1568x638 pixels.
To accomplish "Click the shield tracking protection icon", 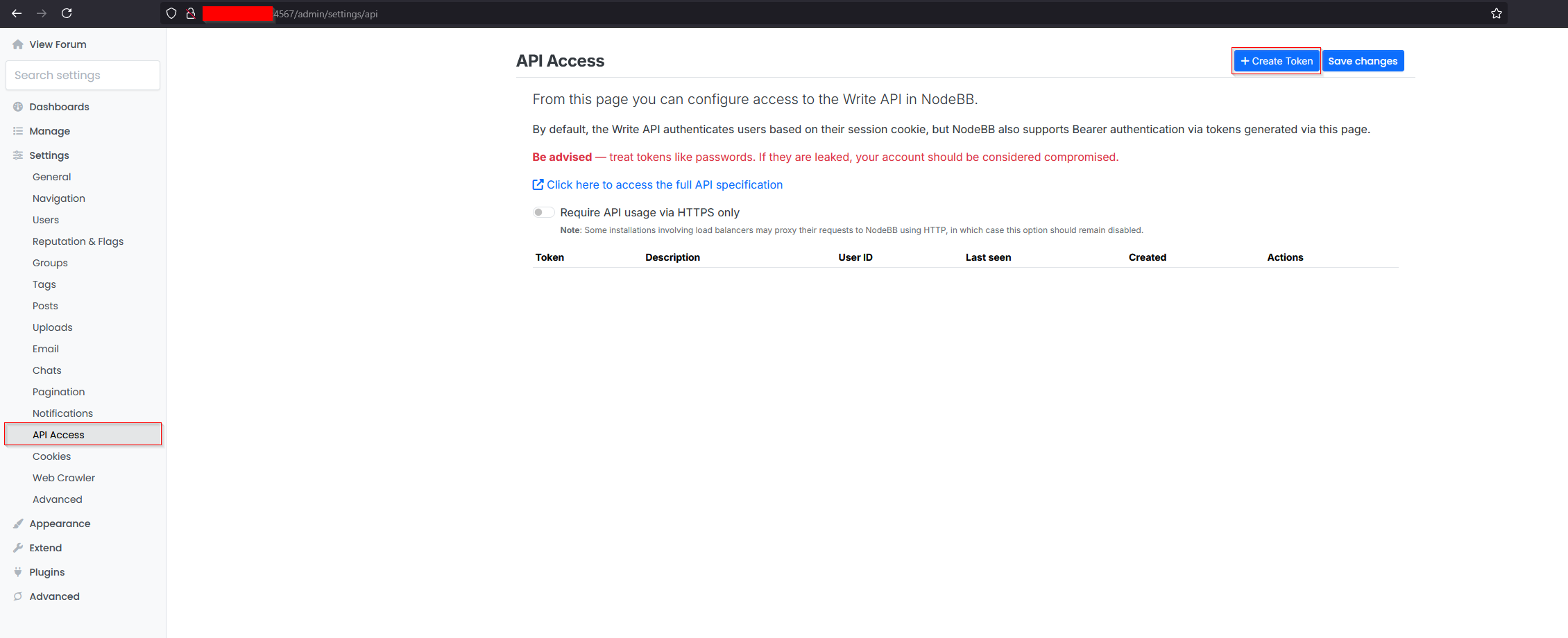I will [x=171, y=13].
